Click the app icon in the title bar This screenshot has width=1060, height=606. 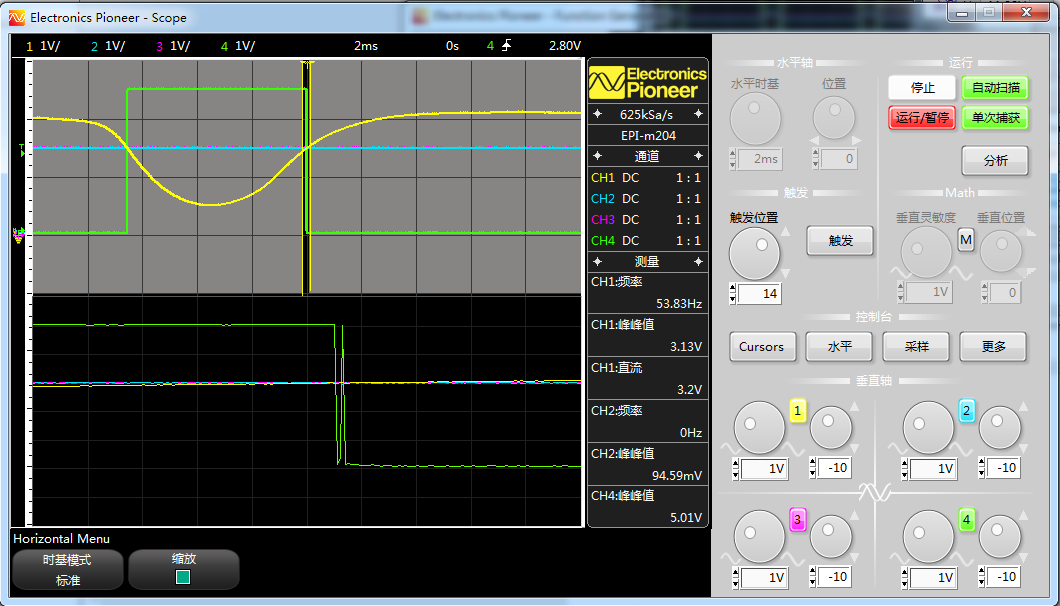(16, 18)
